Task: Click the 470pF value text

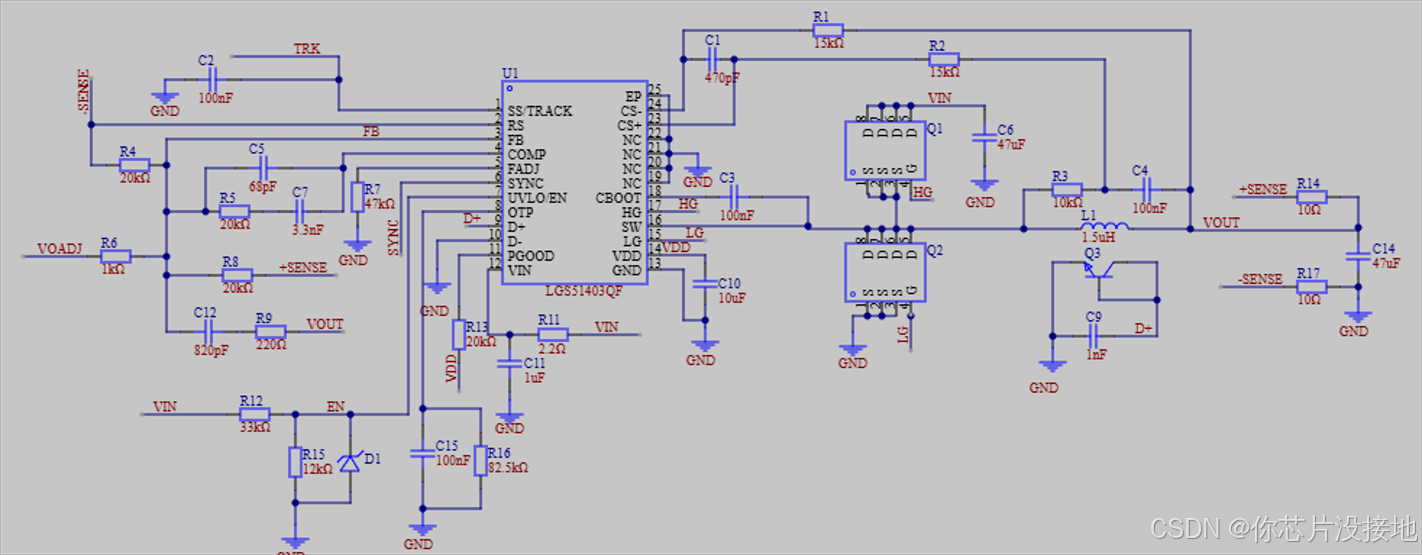Action: [722, 76]
